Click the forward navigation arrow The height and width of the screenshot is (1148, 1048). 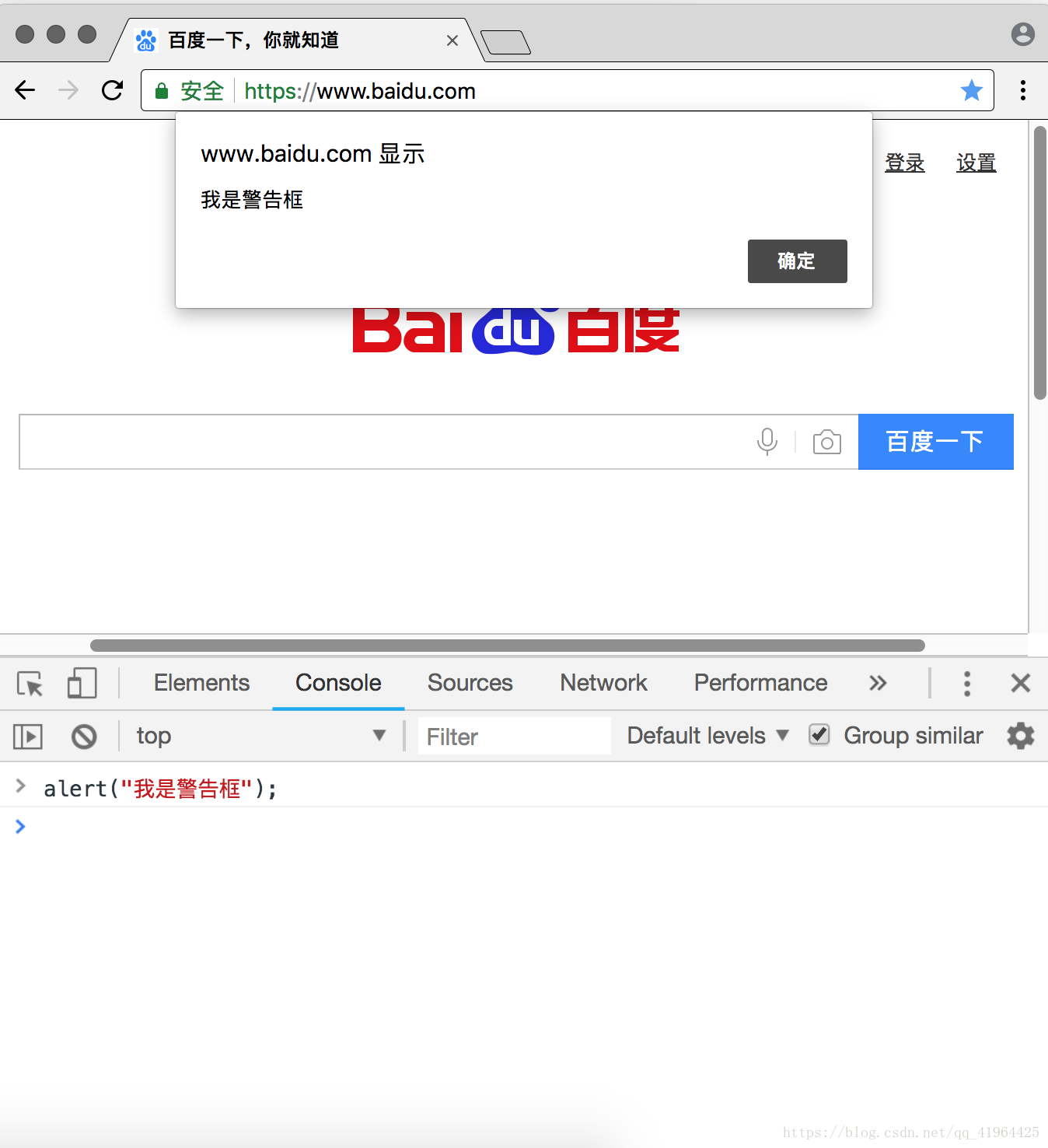point(68,90)
